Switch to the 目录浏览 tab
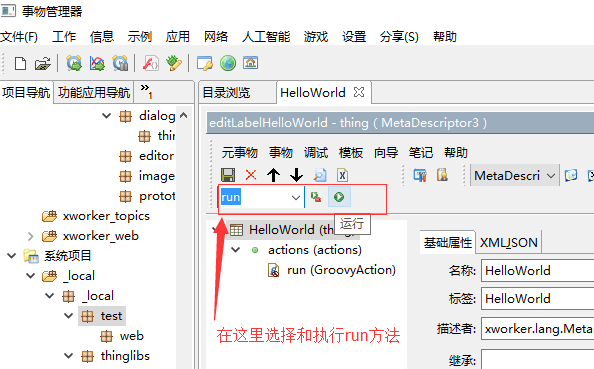This screenshot has width=594, height=369. point(226,92)
